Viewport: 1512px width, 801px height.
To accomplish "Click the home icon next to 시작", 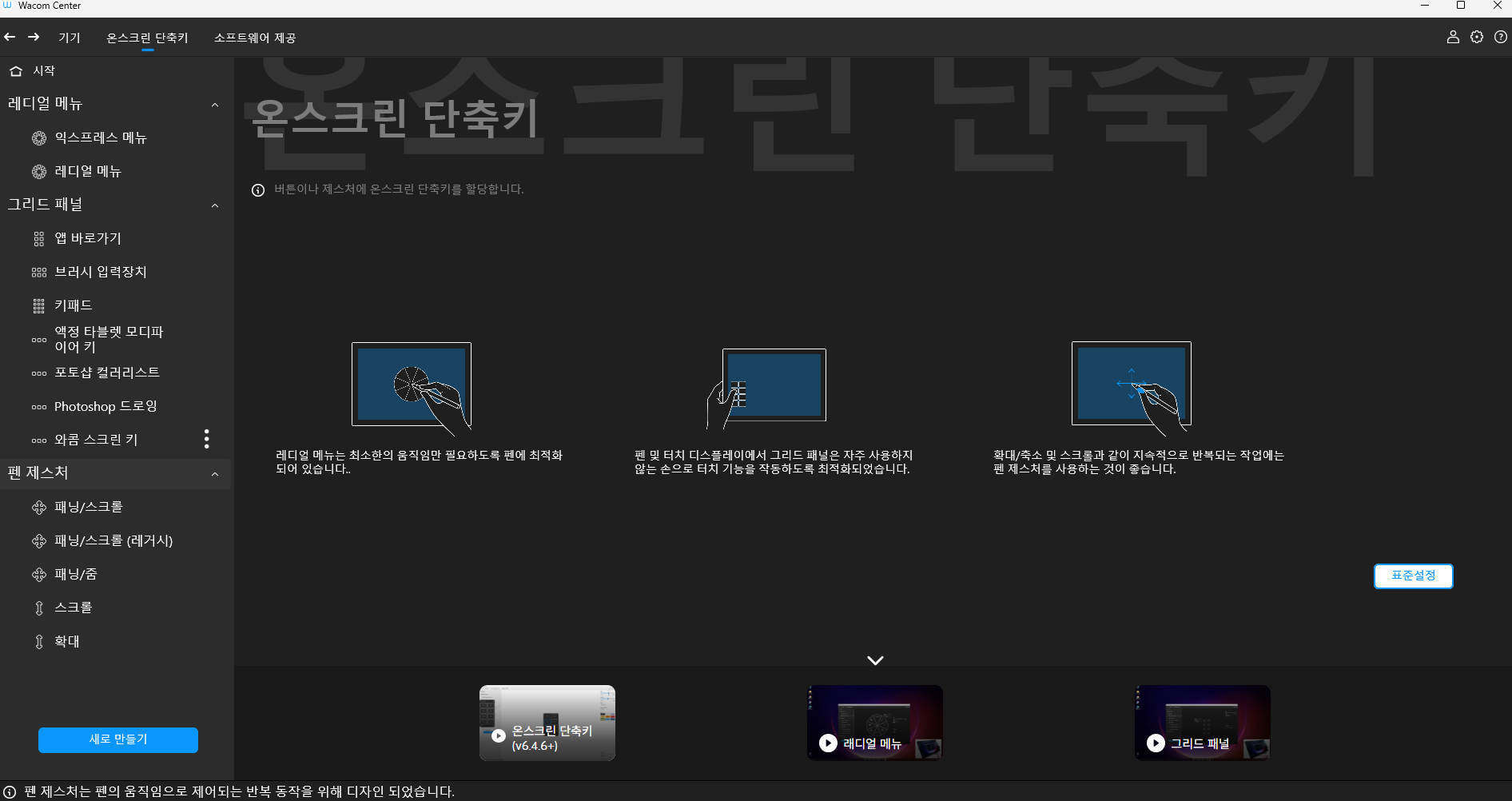I will tap(16, 71).
